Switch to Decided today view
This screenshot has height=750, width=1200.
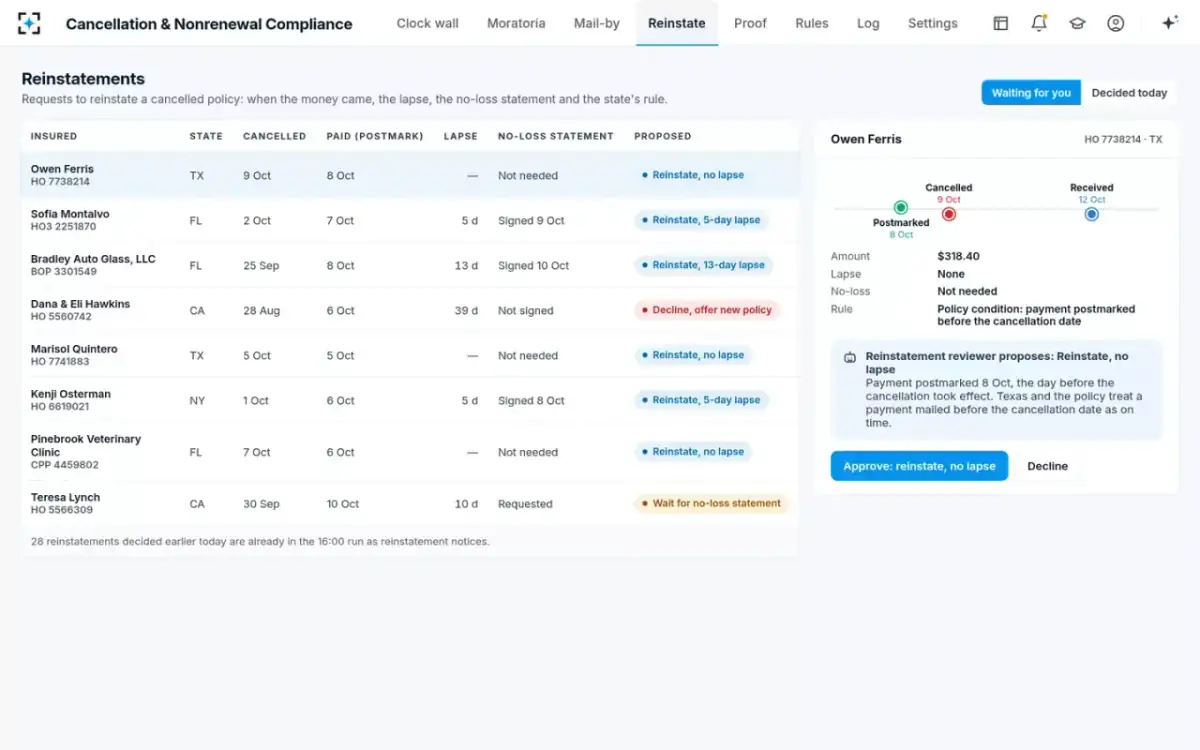click(1129, 93)
